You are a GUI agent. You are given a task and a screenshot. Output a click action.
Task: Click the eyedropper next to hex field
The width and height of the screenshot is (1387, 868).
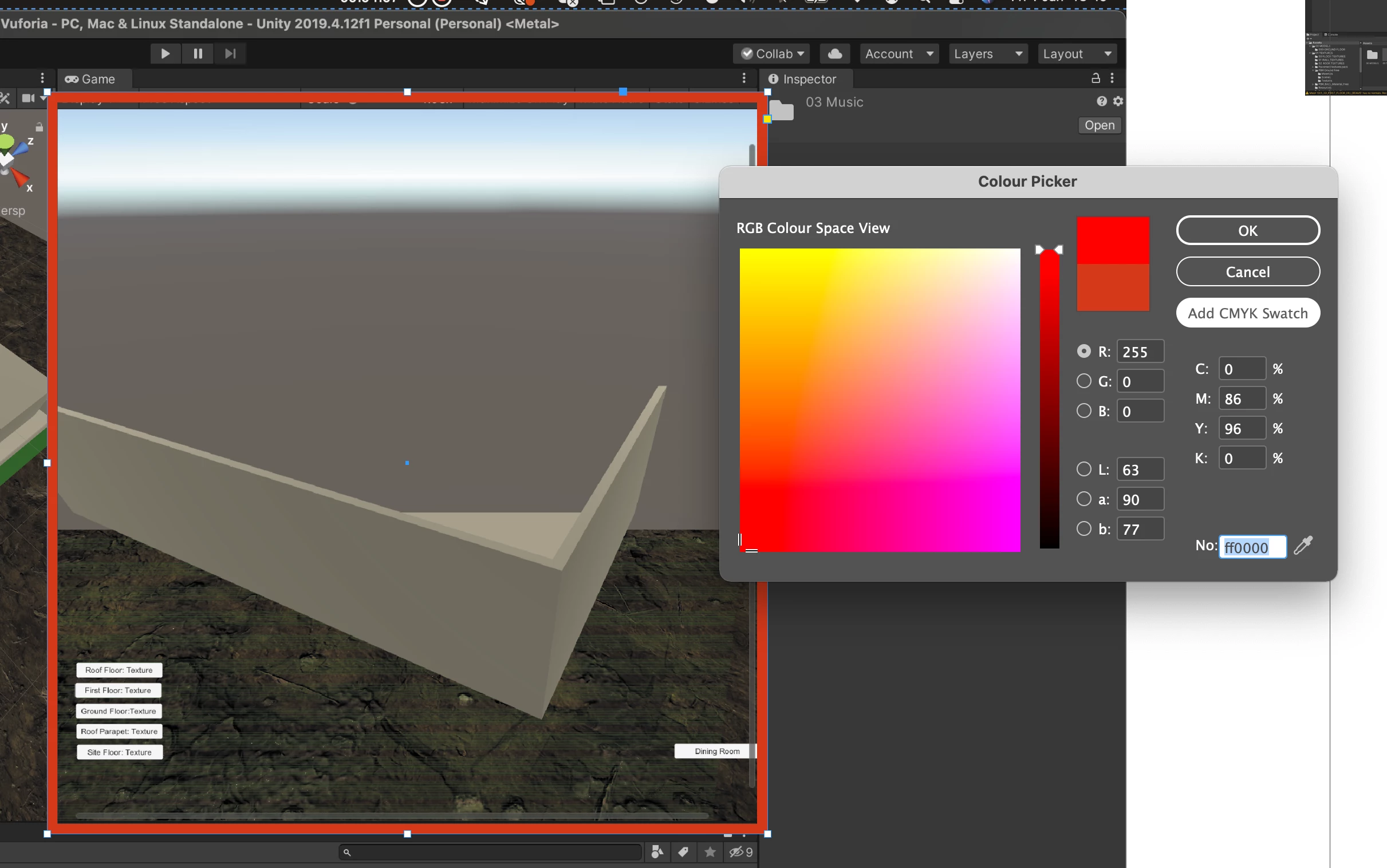(x=1303, y=545)
